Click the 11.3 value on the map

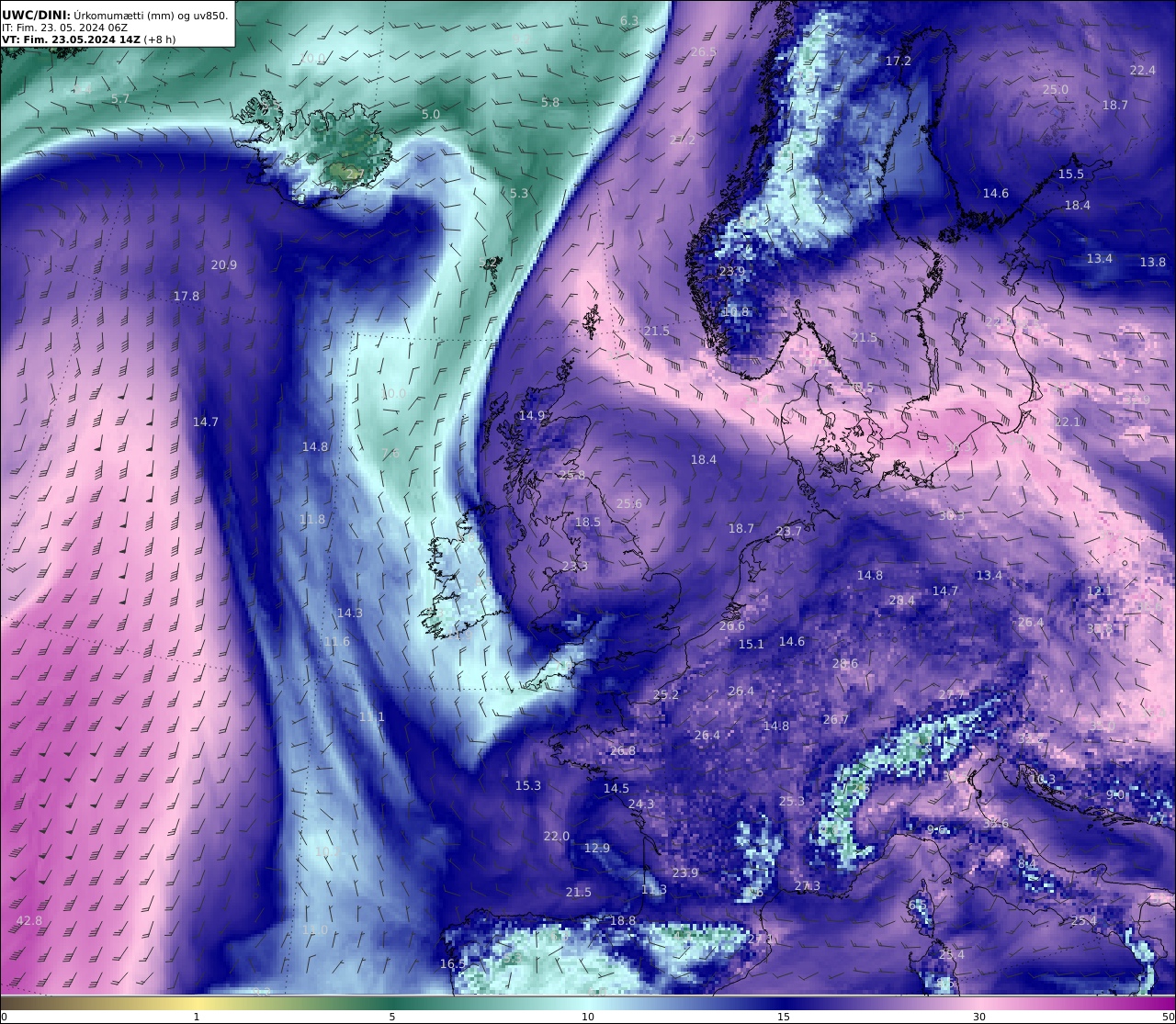coord(654,889)
